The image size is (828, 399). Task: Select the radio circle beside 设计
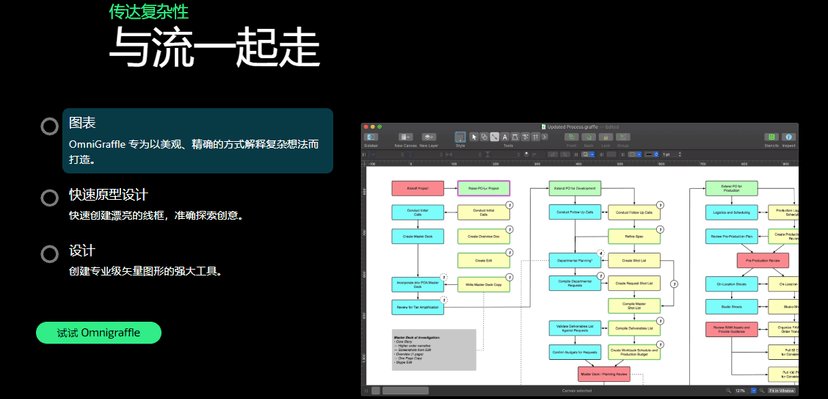point(50,254)
